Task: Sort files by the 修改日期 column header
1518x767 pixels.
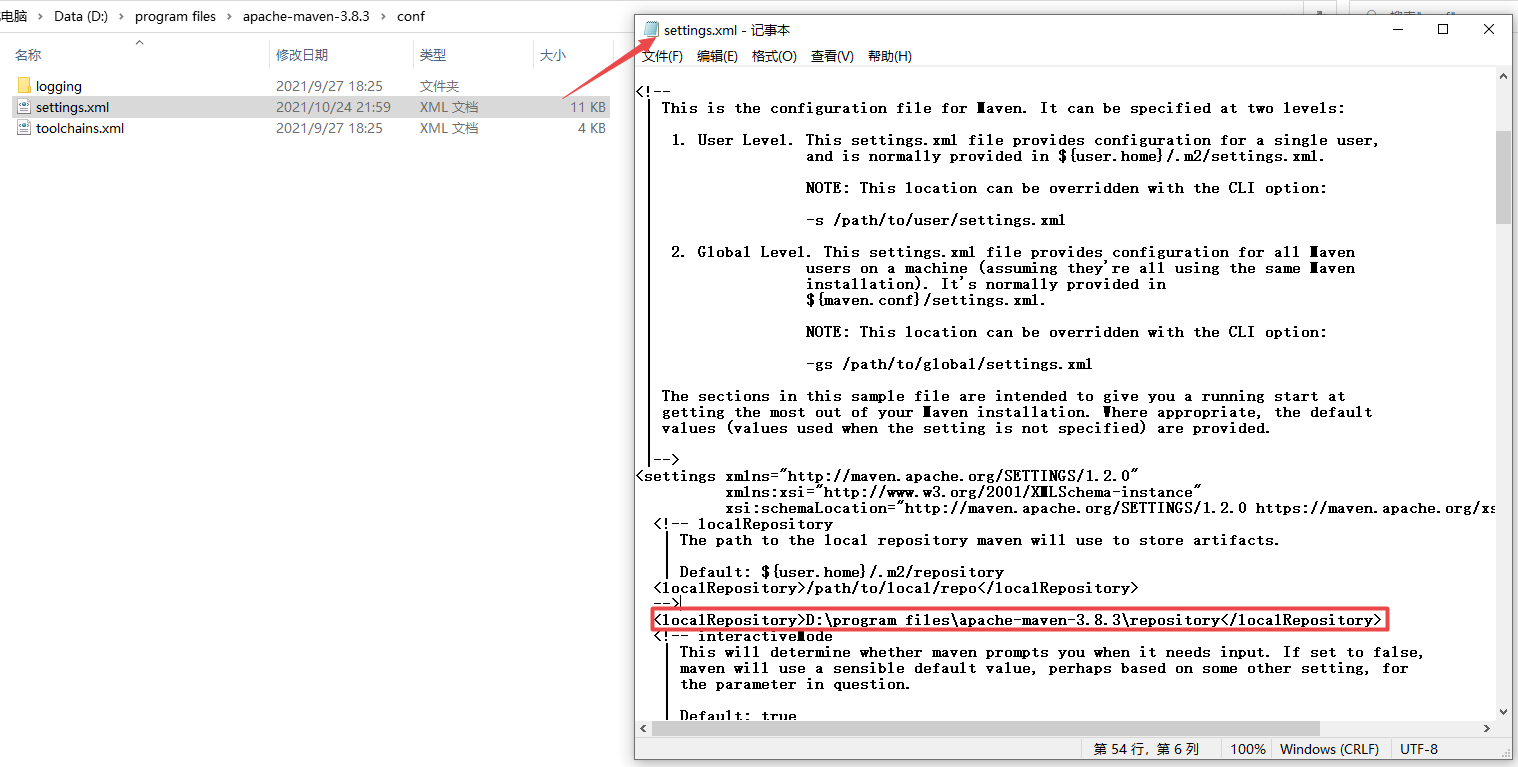Action: pos(302,55)
